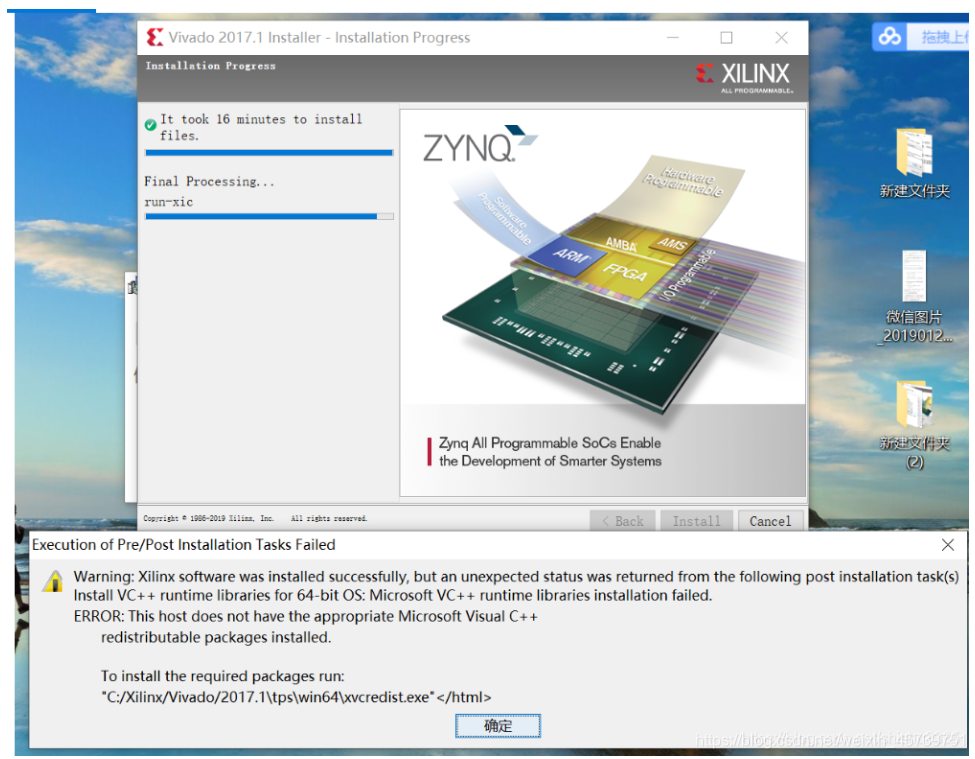Minimize the Vivado installer window
The width and height of the screenshot is (975, 759).
673,38
